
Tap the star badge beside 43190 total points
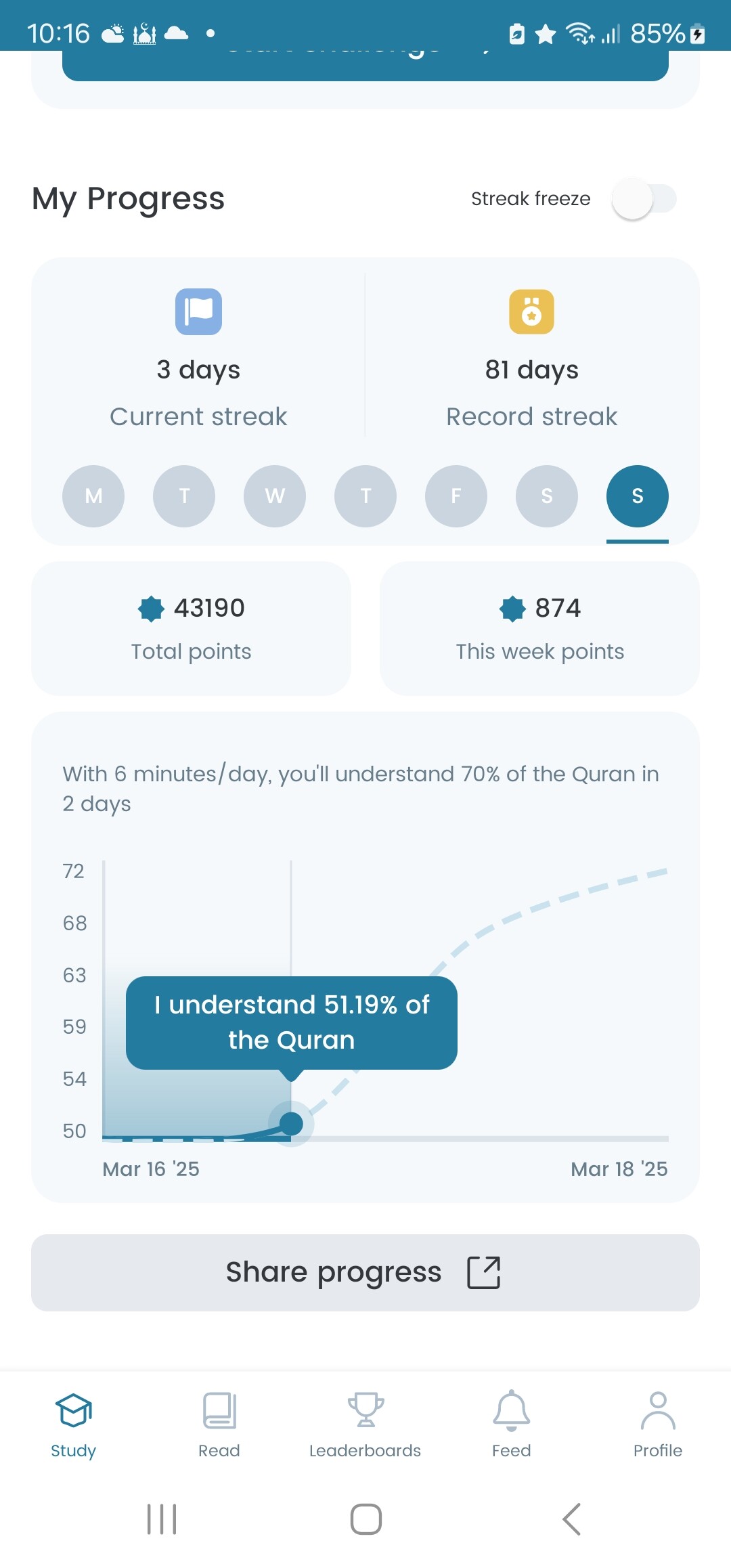tap(151, 608)
